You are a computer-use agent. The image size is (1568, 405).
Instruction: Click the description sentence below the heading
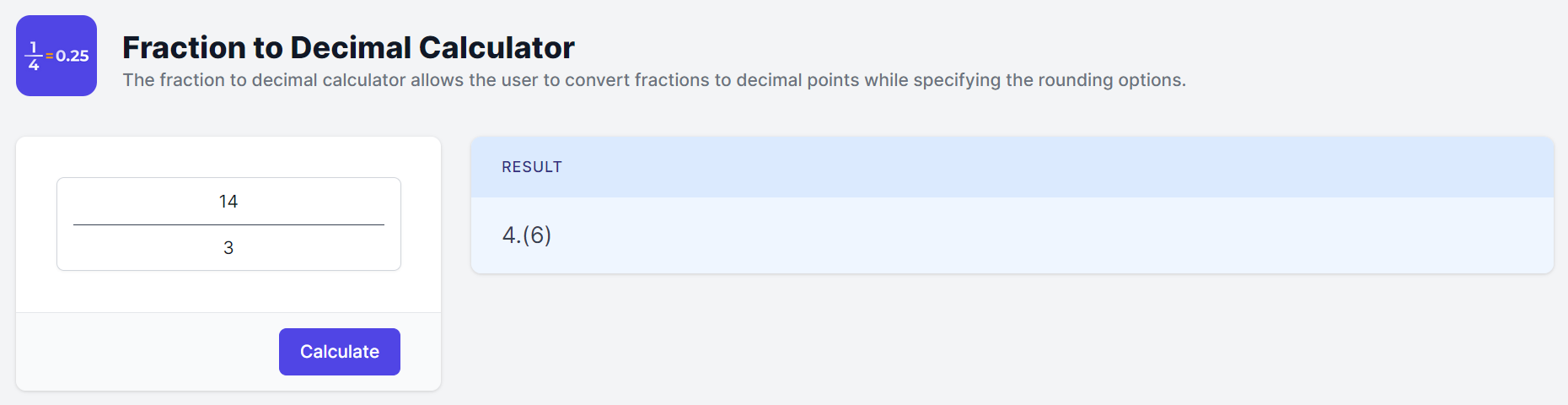click(653, 80)
